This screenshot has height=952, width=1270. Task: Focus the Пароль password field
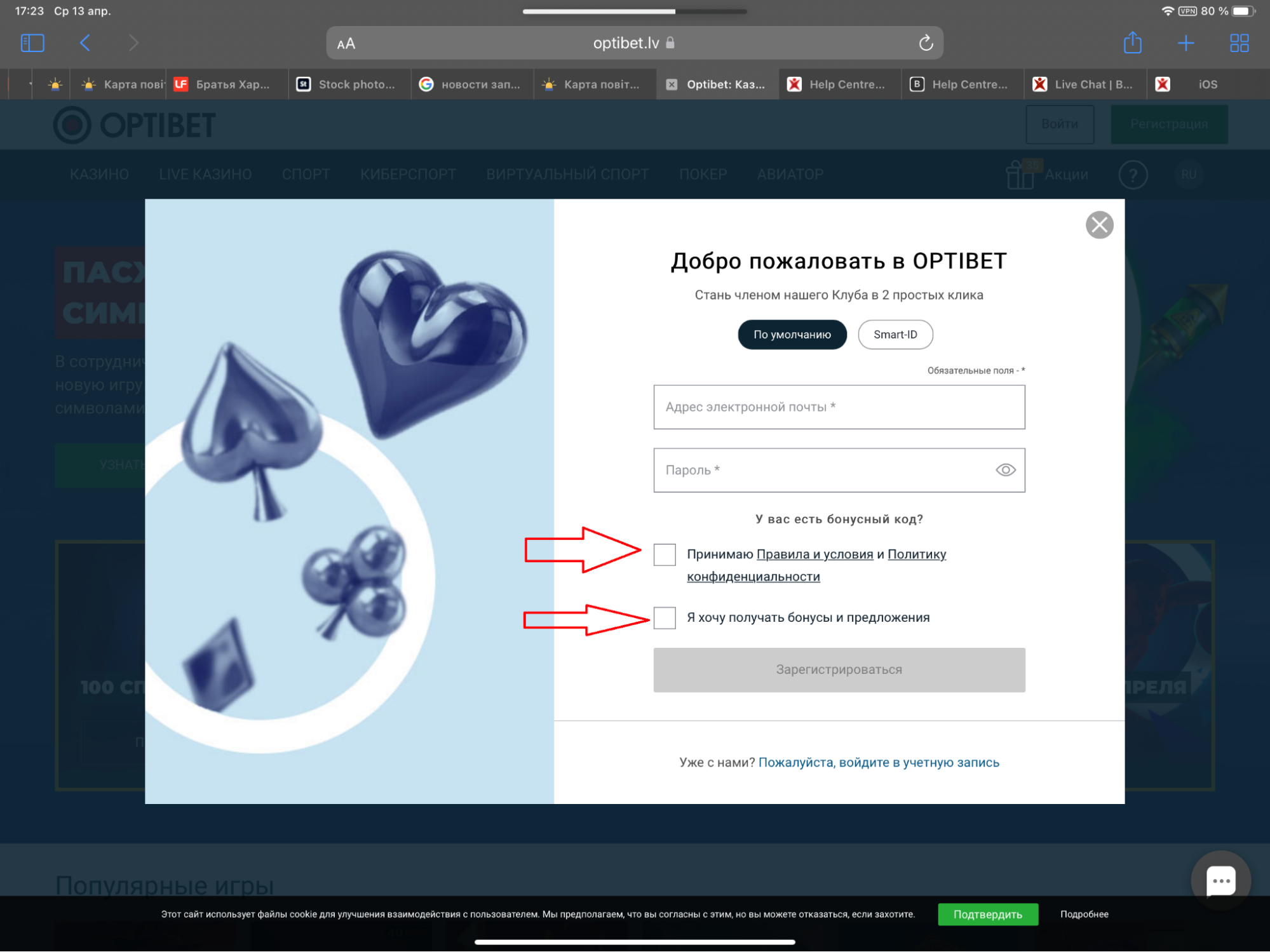[839, 470]
